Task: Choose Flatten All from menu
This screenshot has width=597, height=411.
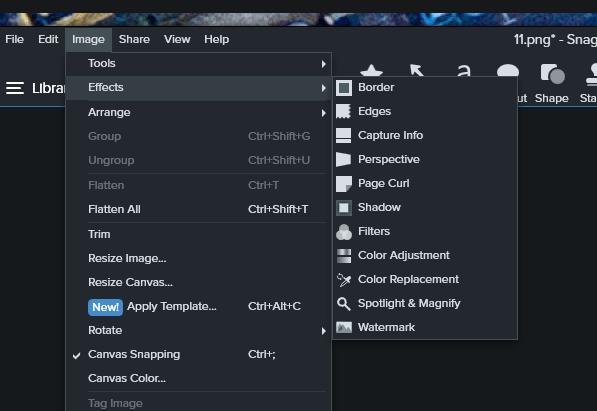Action: point(198,209)
